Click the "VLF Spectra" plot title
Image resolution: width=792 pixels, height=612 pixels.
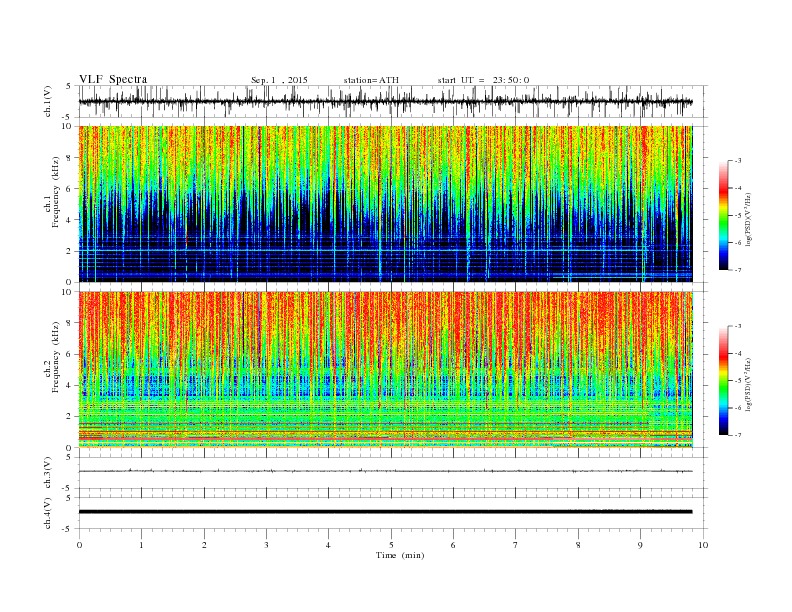coord(113,79)
